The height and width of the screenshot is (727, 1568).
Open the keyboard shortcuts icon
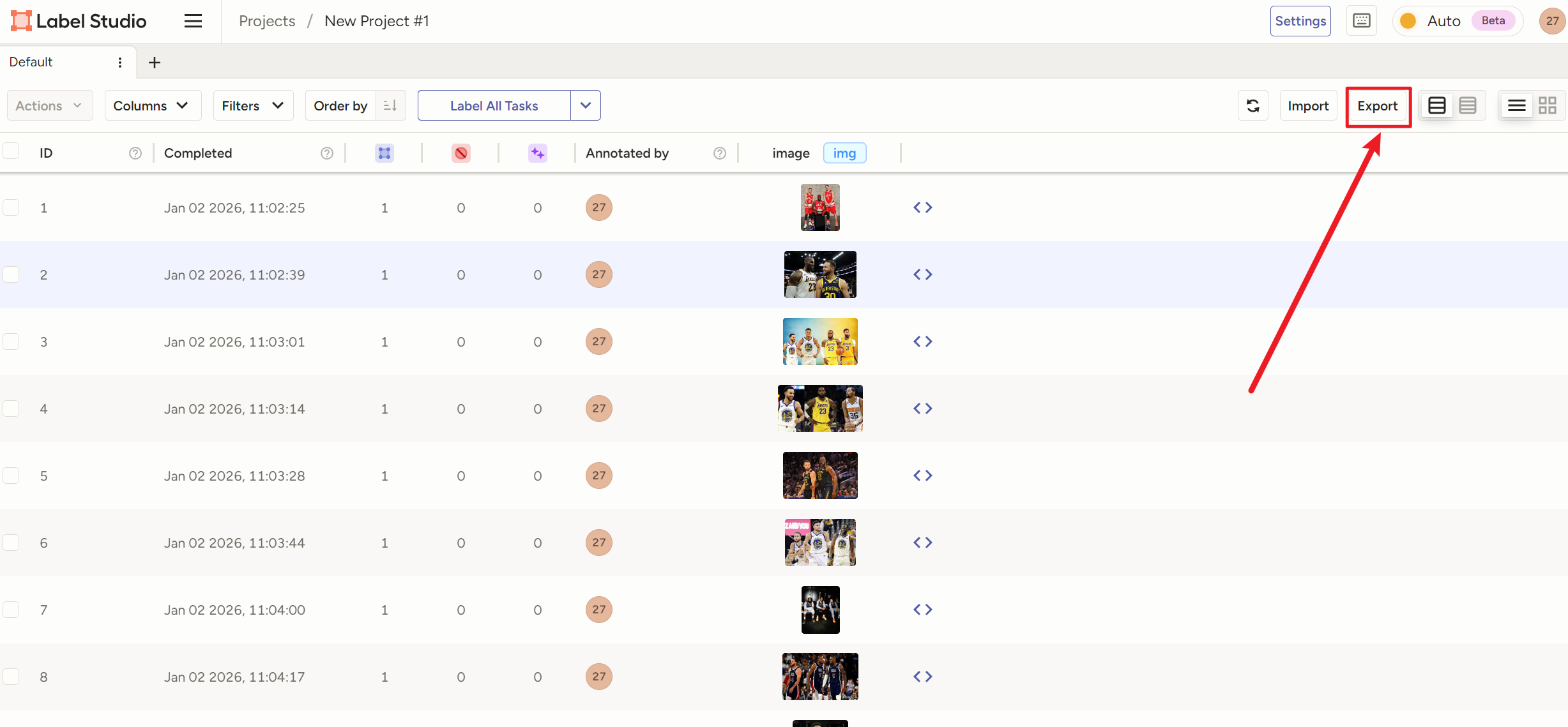coord(1361,21)
